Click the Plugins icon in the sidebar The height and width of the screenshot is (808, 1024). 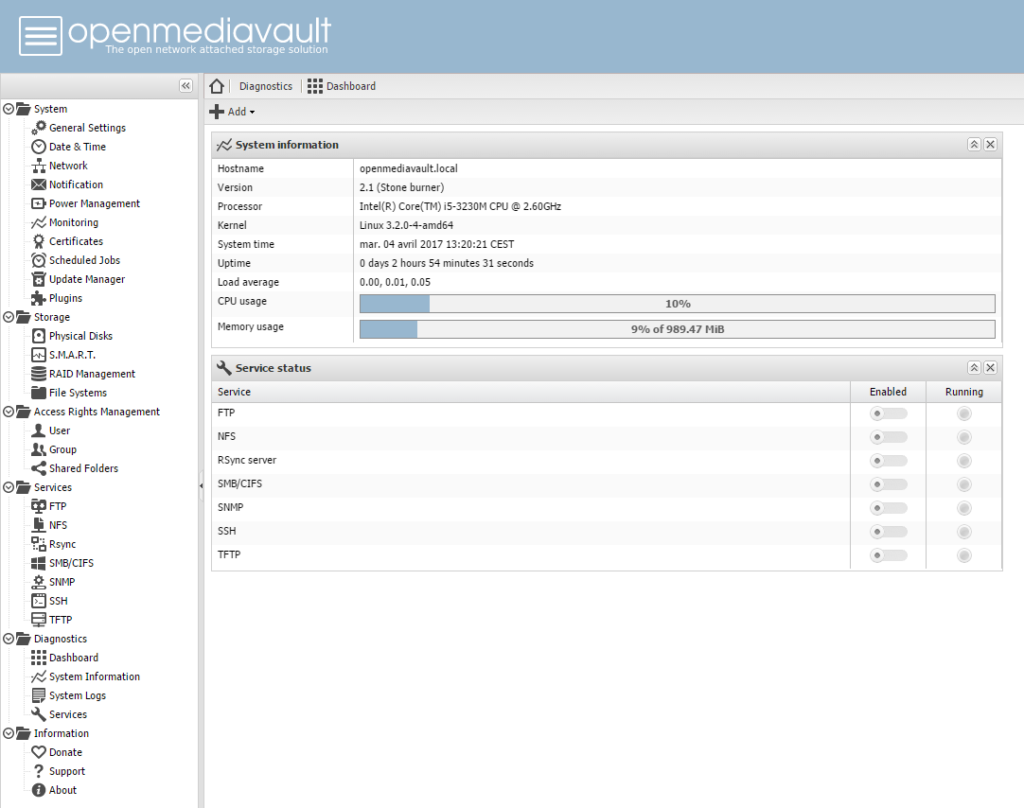click(37, 297)
